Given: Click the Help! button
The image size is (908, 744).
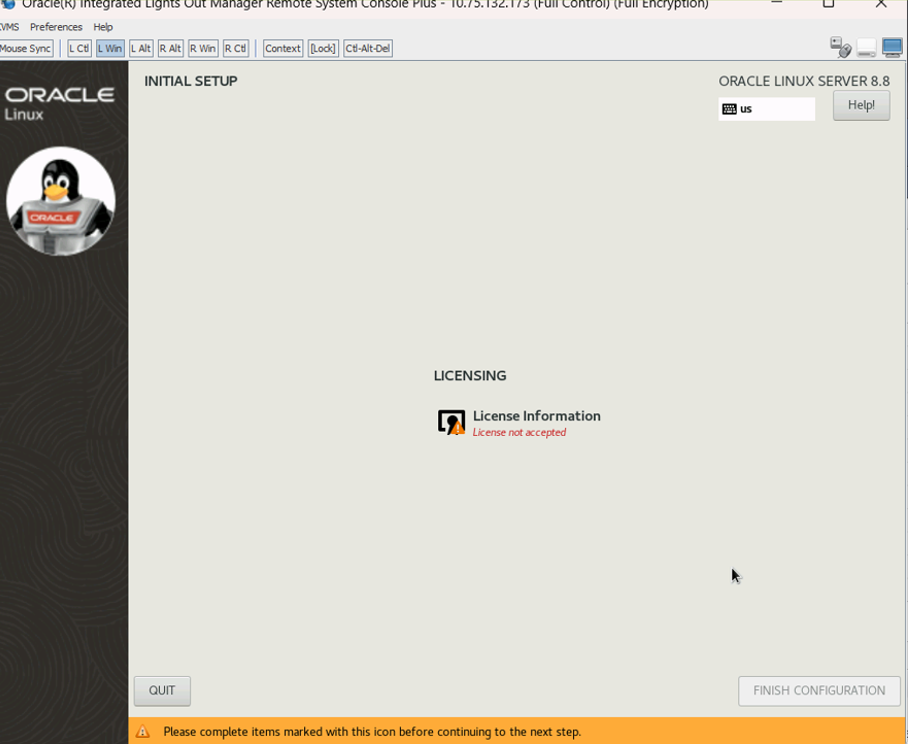Looking at the screenshot, I should pos(861,105).
